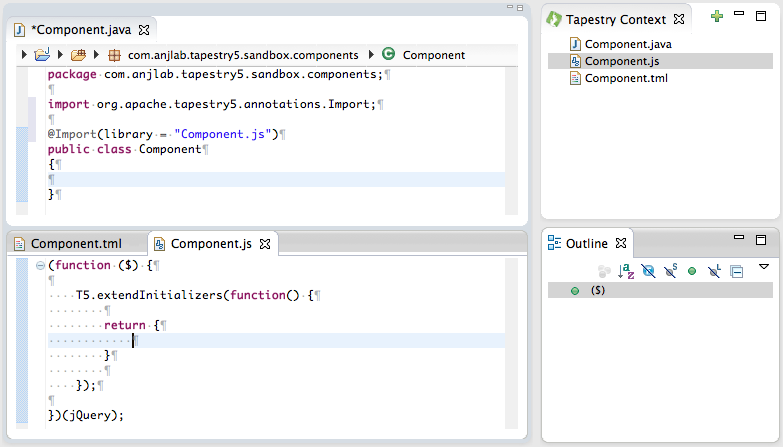Open Component.java in Tapestry Context list
Viewport: 783px width, 447px height.
628,44
